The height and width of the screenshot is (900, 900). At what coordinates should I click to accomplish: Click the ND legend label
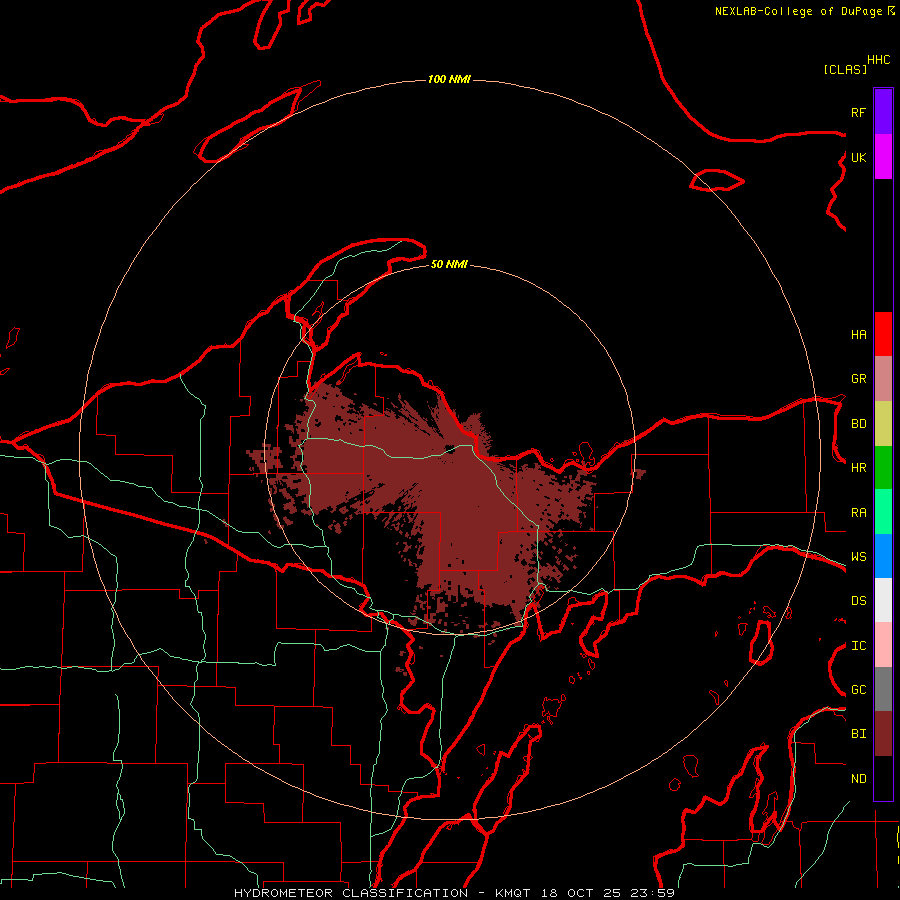[858, 779]
